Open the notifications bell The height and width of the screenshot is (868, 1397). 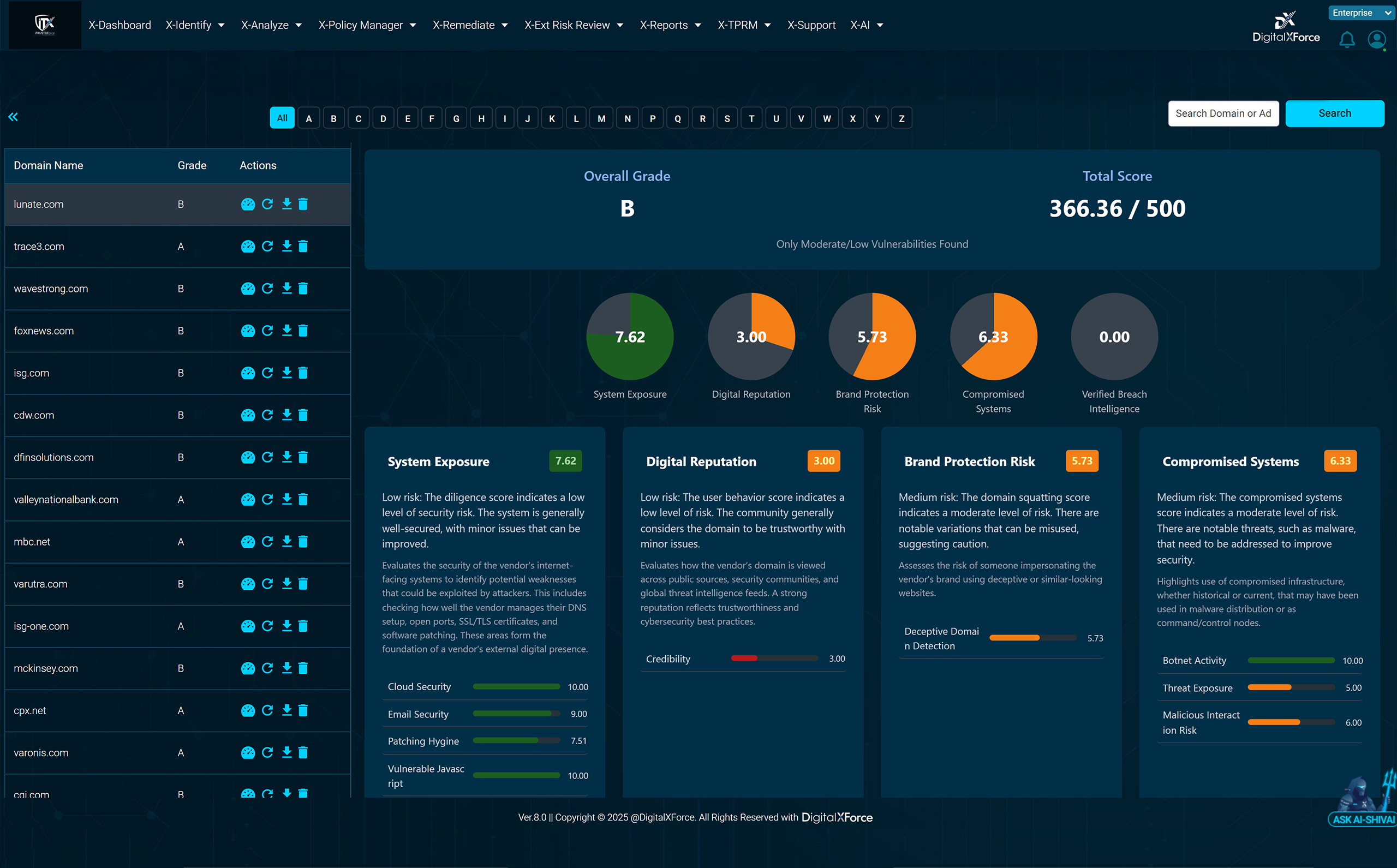click(x=1346, y=40)
